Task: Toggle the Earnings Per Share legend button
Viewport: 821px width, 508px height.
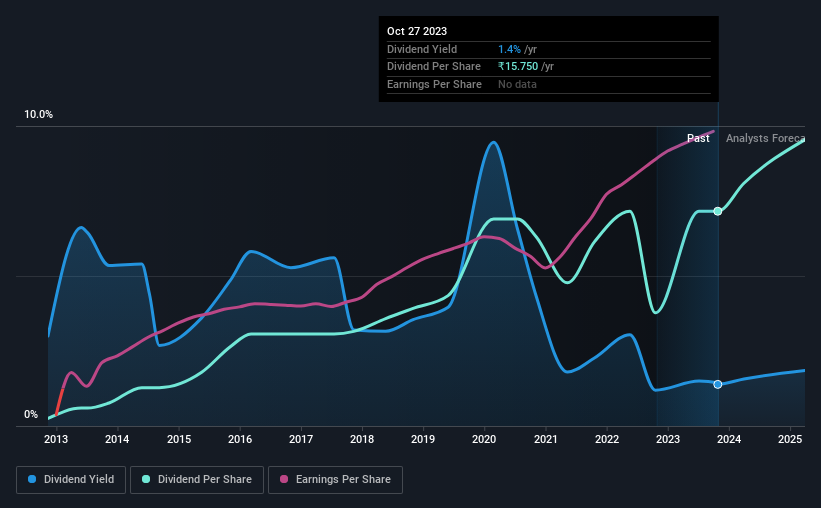Action: (335, 480)
